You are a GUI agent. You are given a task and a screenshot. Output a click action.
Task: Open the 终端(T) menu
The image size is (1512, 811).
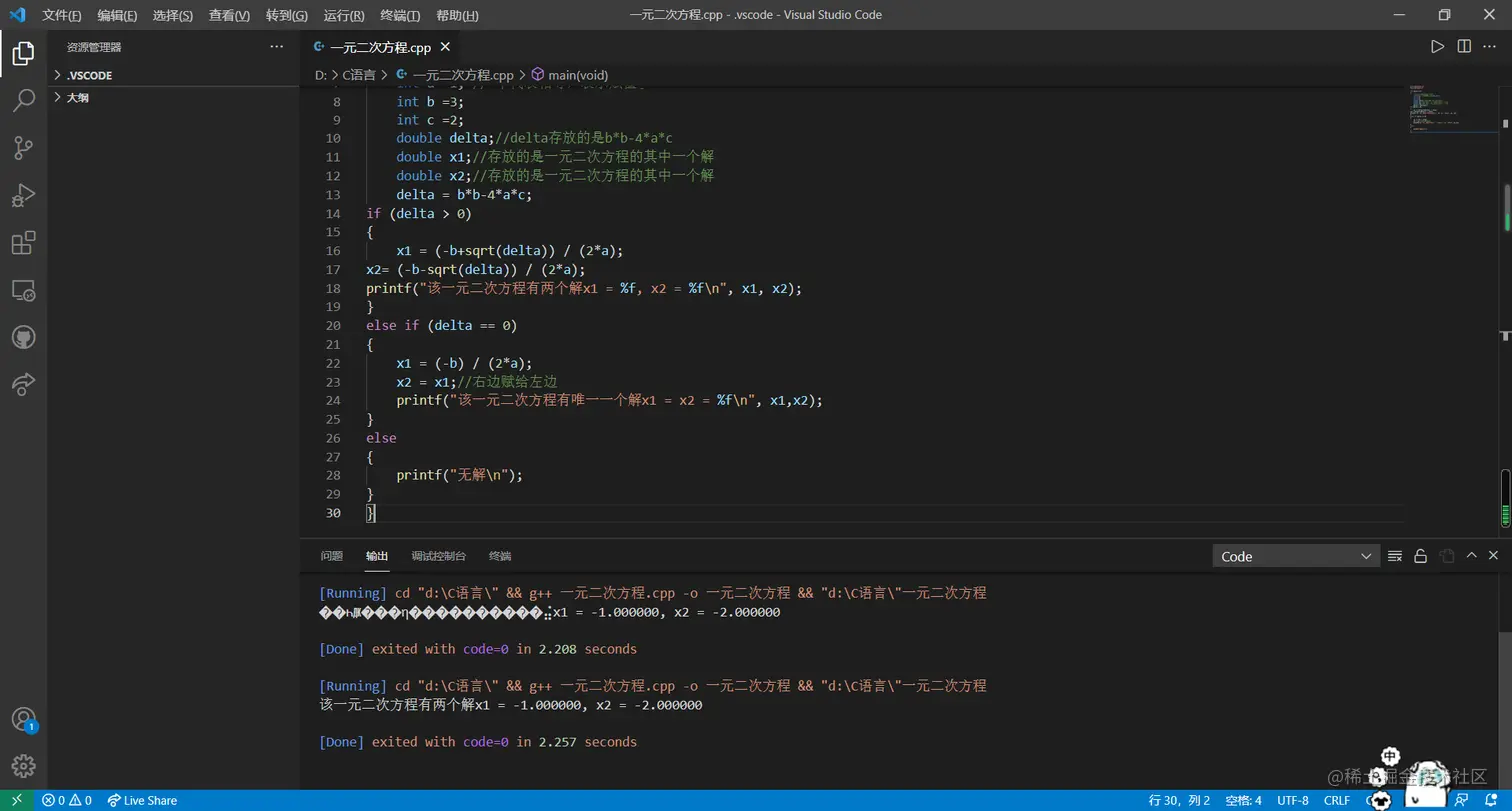pos(400,16)
